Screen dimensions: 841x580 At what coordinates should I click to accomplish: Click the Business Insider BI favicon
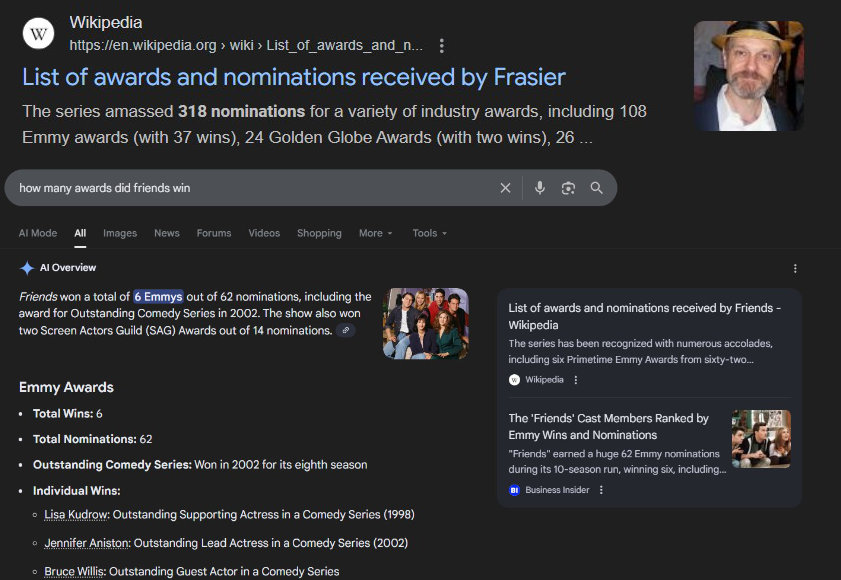(x=514, y=490)
